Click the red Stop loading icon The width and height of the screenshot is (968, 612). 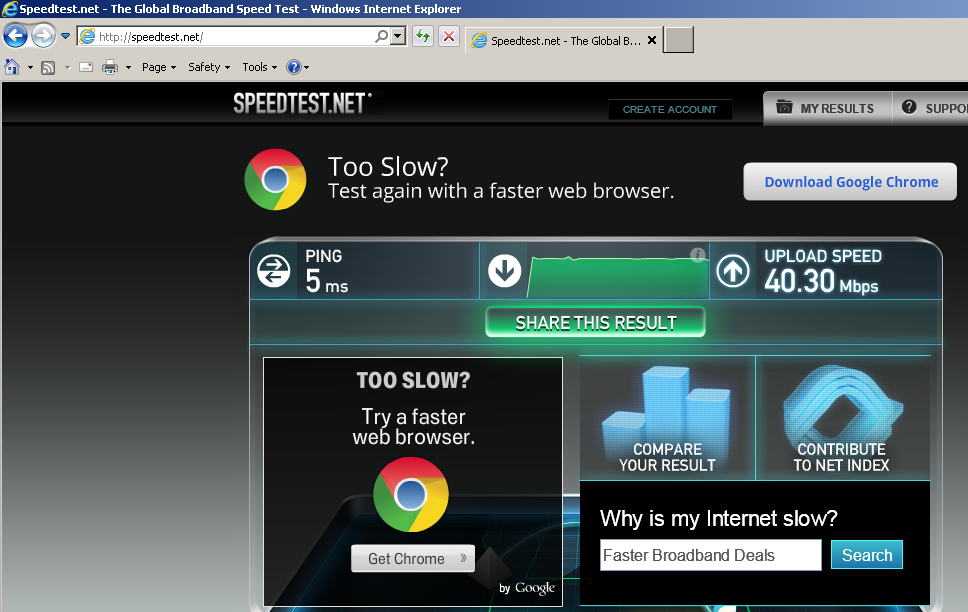[449, 36]
